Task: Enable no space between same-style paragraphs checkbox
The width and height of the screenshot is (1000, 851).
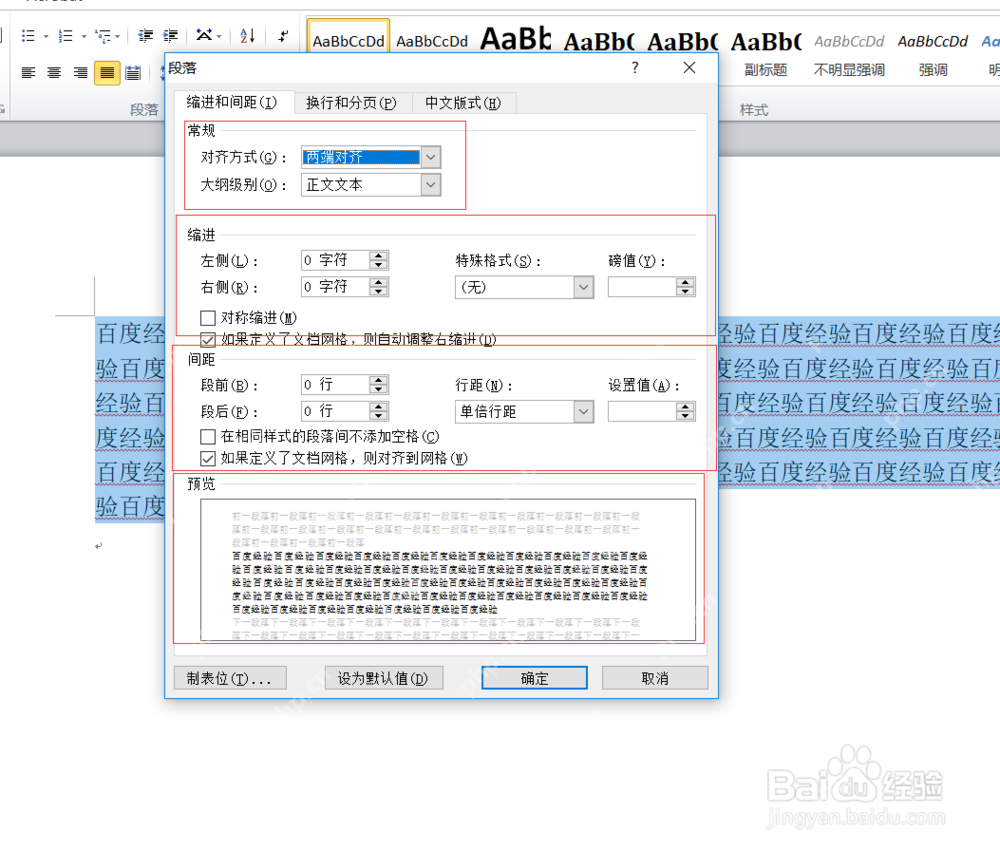Action: tap(208, 436)
